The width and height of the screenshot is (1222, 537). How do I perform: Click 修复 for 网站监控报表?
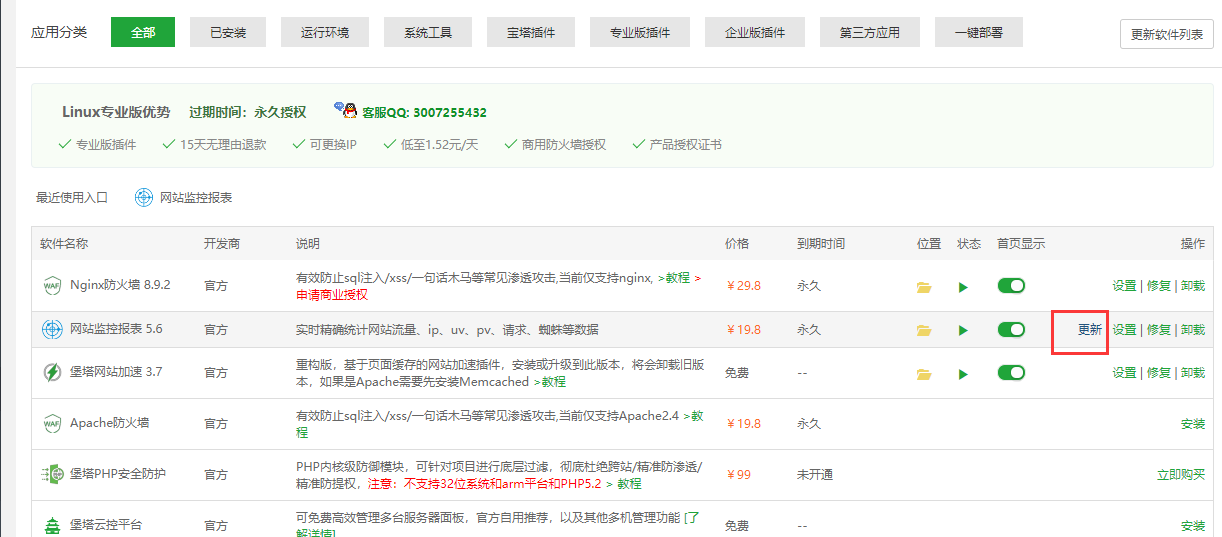tap(1158, 330)
